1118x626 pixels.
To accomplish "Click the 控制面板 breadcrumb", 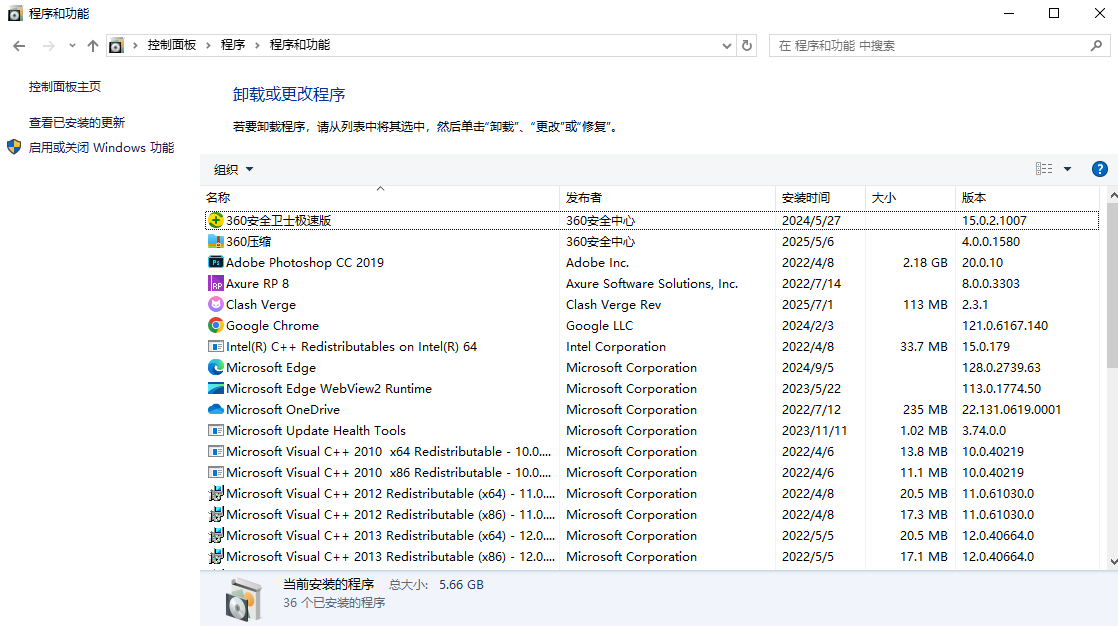I will click(x=172, y=45).
